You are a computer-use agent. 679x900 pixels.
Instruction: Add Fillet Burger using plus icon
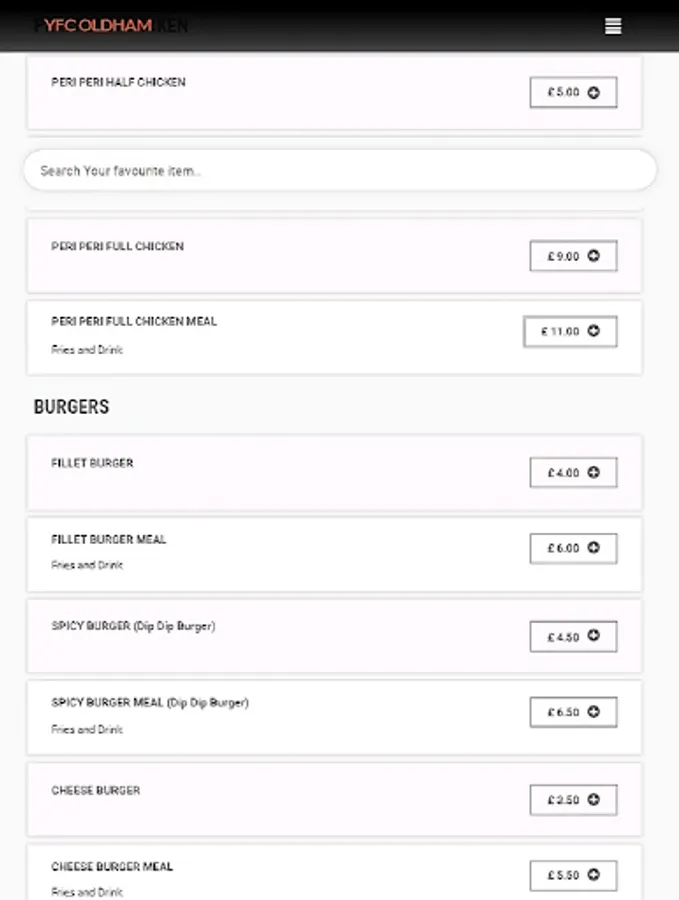(593, 472)
